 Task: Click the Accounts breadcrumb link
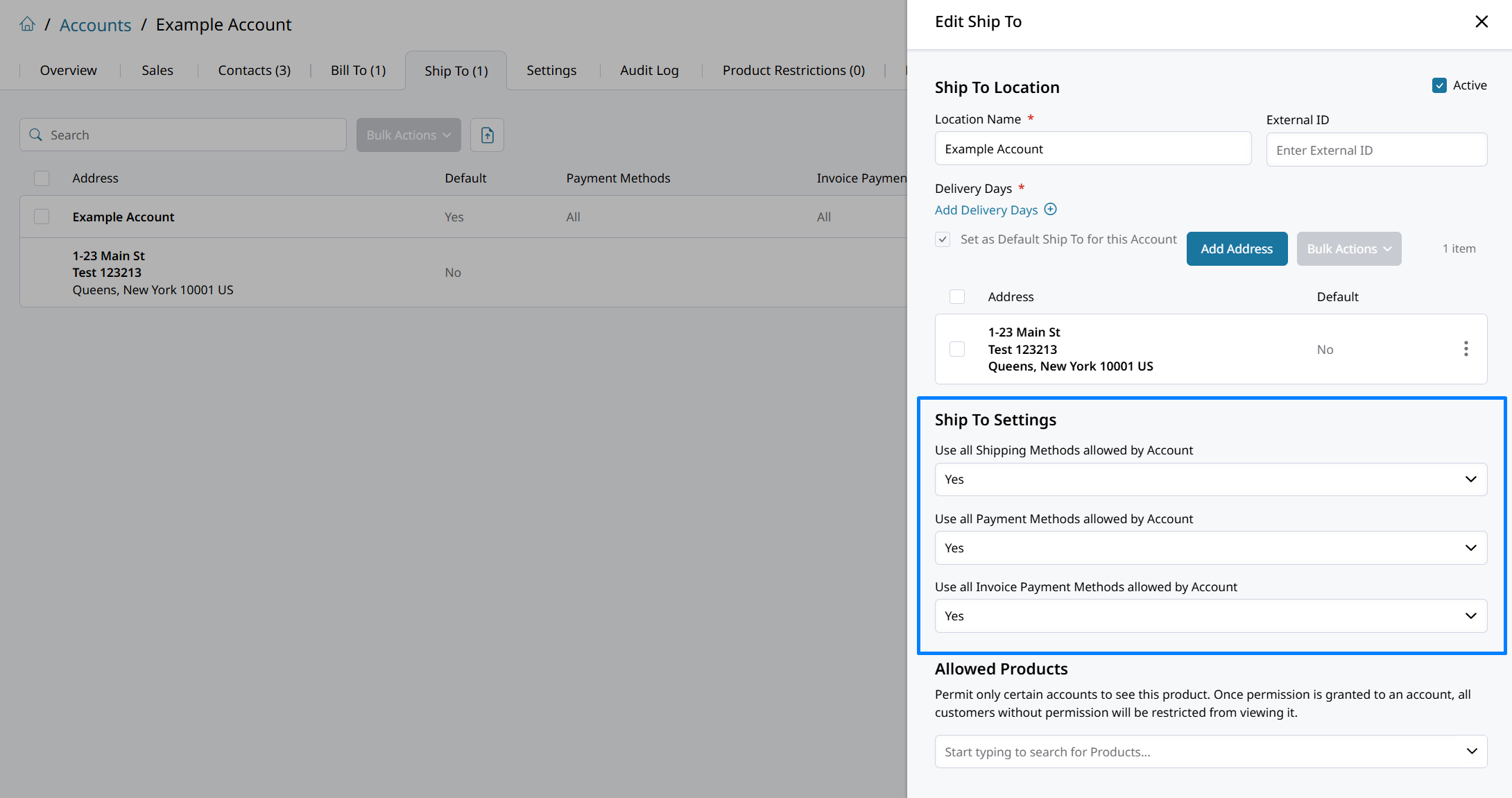click(x=95, y=24)
